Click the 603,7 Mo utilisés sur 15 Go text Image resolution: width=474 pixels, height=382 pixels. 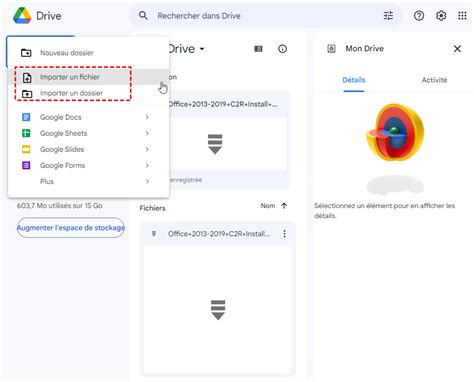pyautogui.click(x=60, y=206)
